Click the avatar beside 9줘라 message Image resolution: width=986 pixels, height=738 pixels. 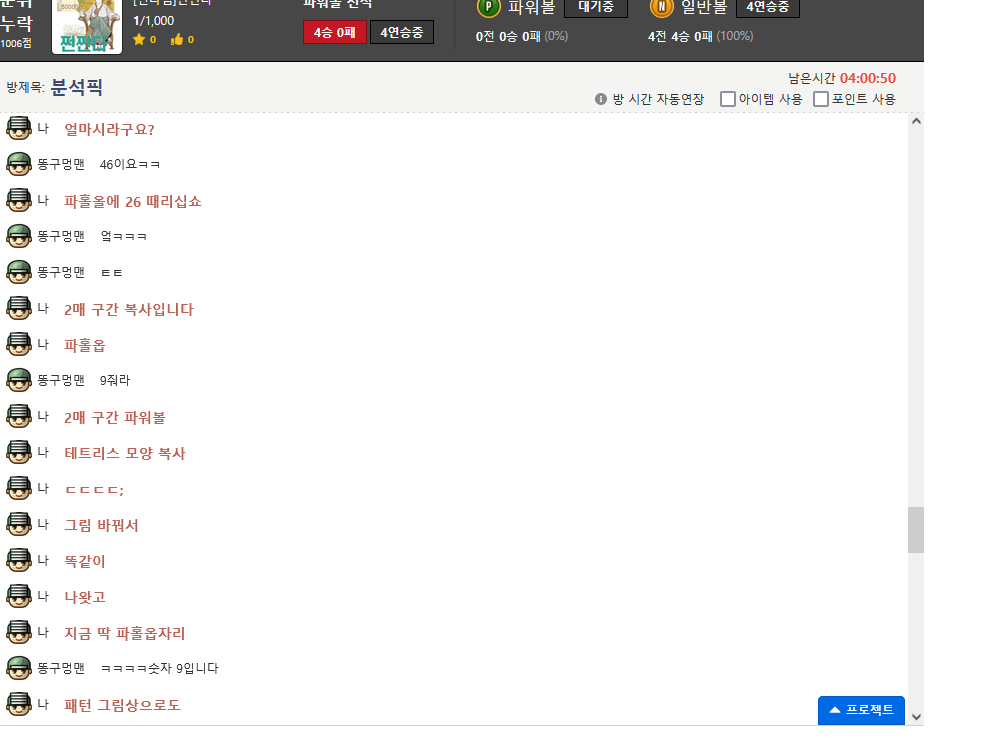click(19, 380)
